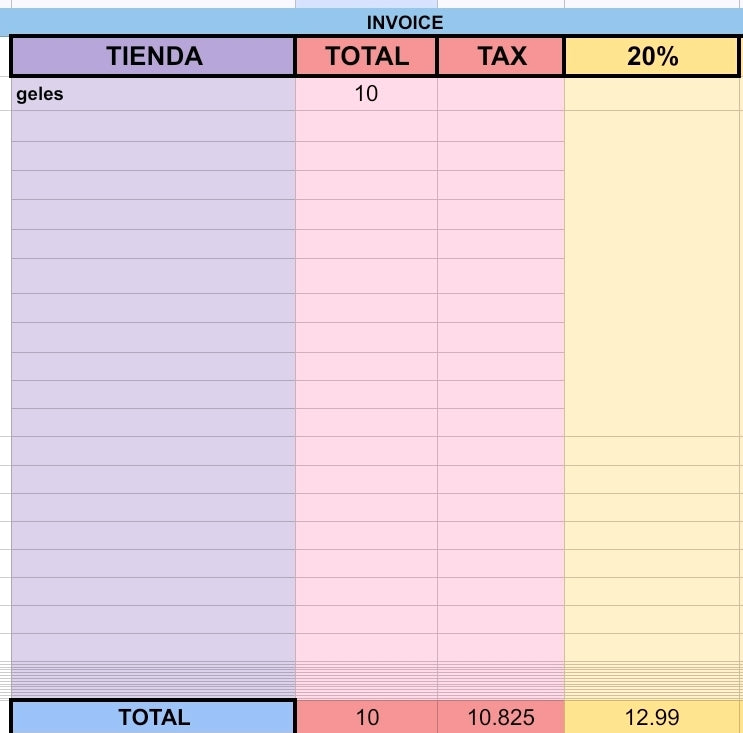This screenshot has height=733, width=743.
Task: Select the yellow cell just above 12.99
Action: (x=652, y=647)
